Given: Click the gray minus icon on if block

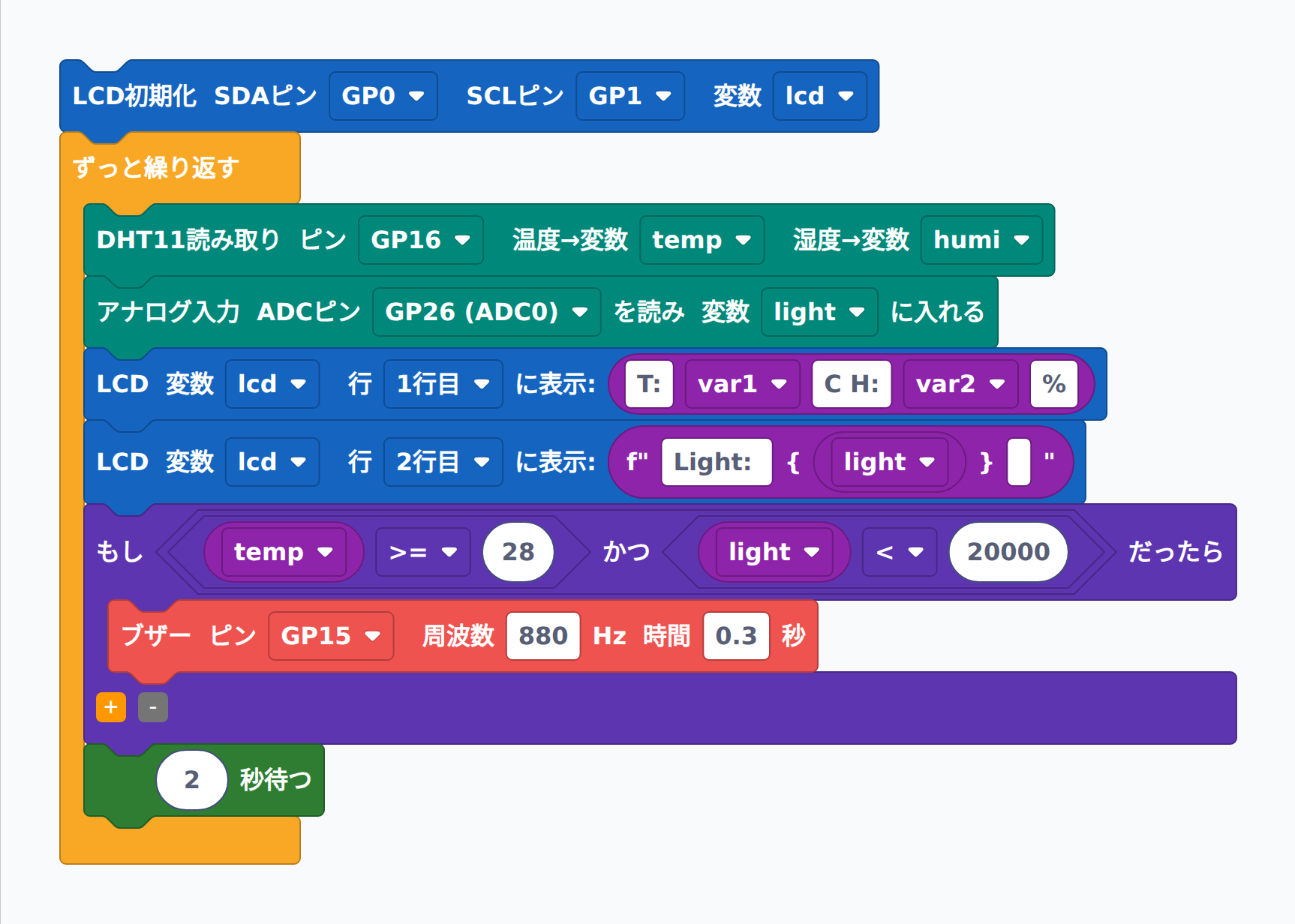Looking at the screenshot, I should coord(153,707).
